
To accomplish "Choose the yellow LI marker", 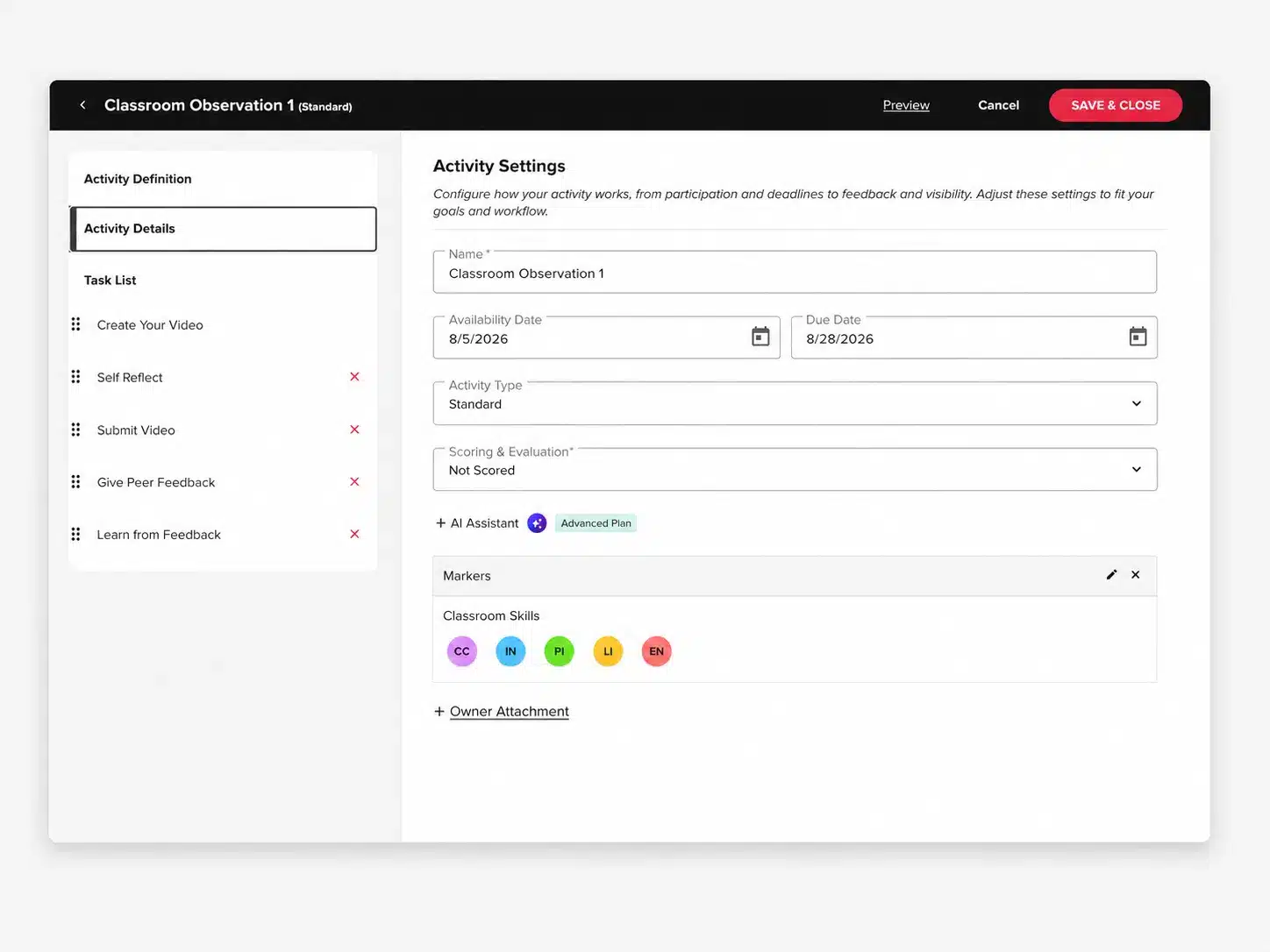I will [608, 651].
